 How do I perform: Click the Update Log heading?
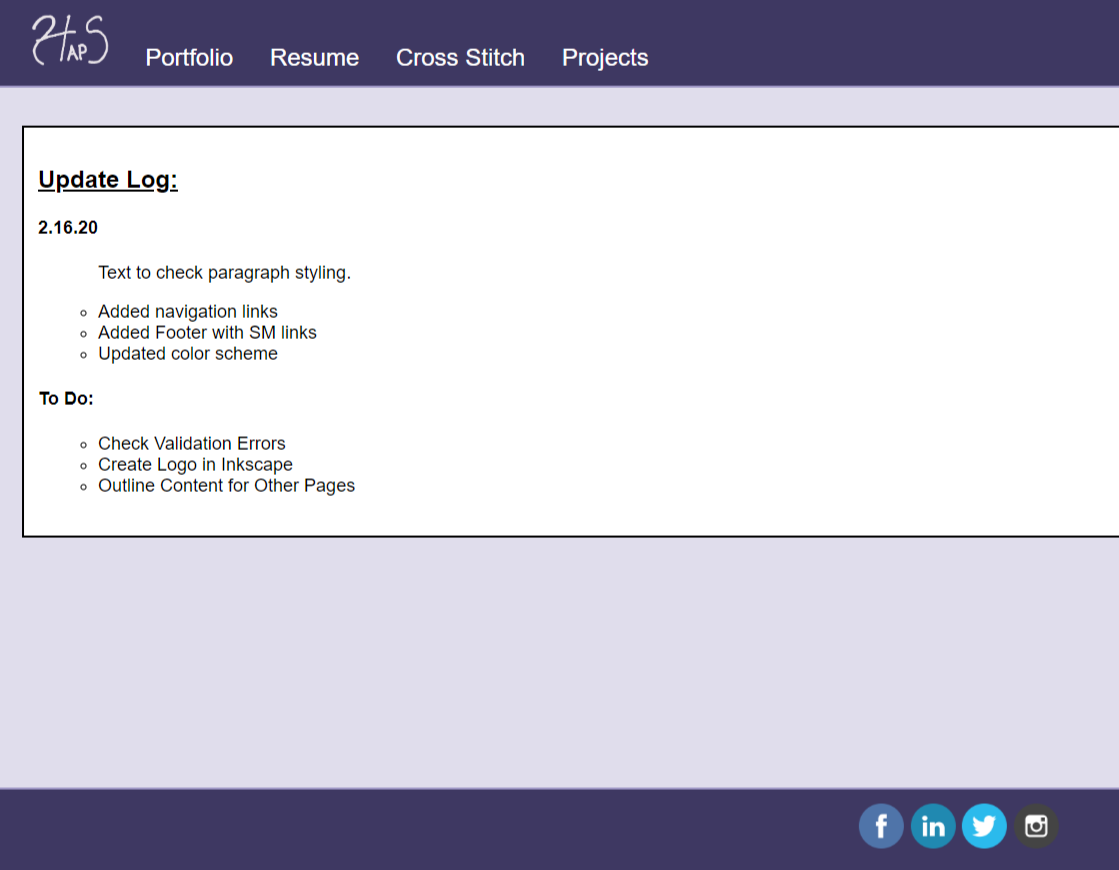(x=108, y=180)
